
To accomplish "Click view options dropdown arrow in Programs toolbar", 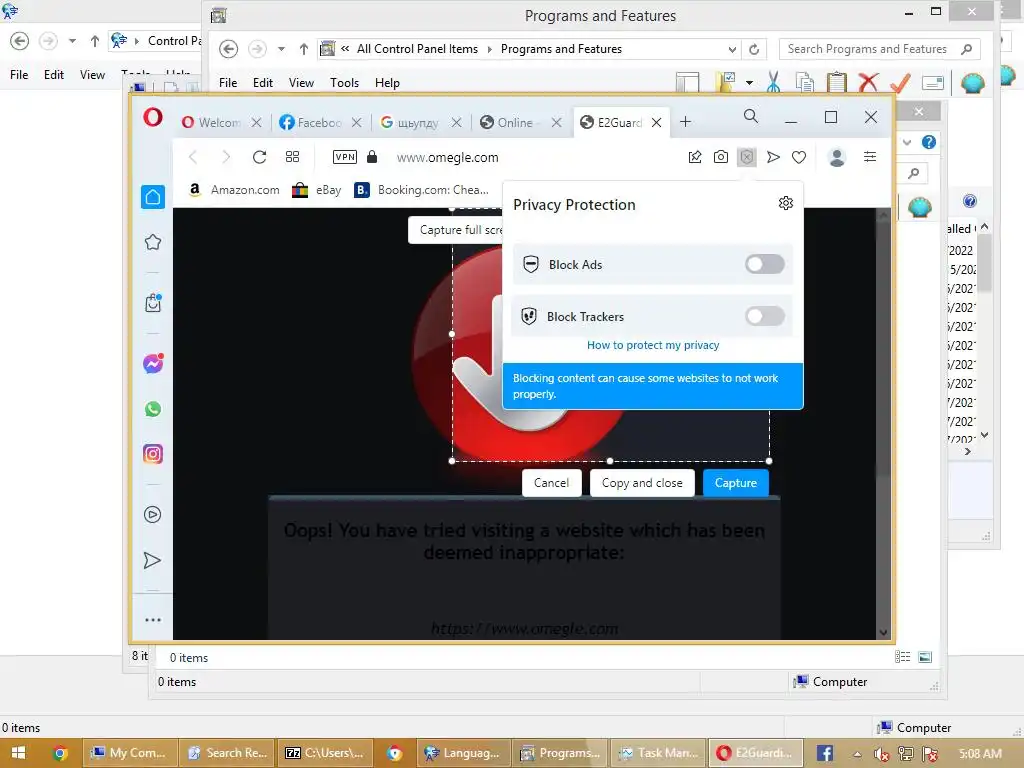I will point(749,83).
